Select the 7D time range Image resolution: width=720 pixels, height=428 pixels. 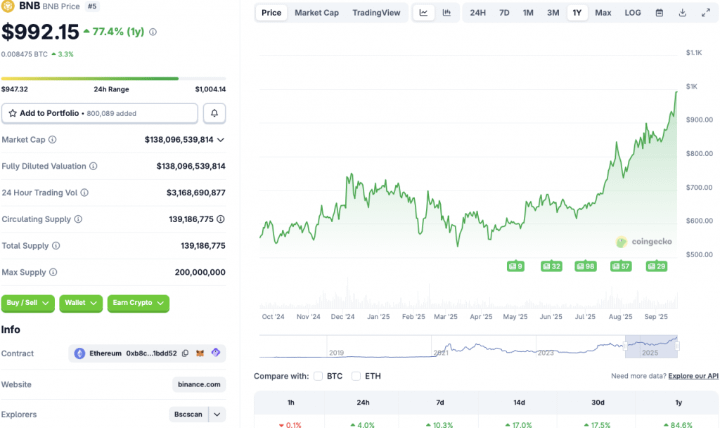click(x=504, y=13)
